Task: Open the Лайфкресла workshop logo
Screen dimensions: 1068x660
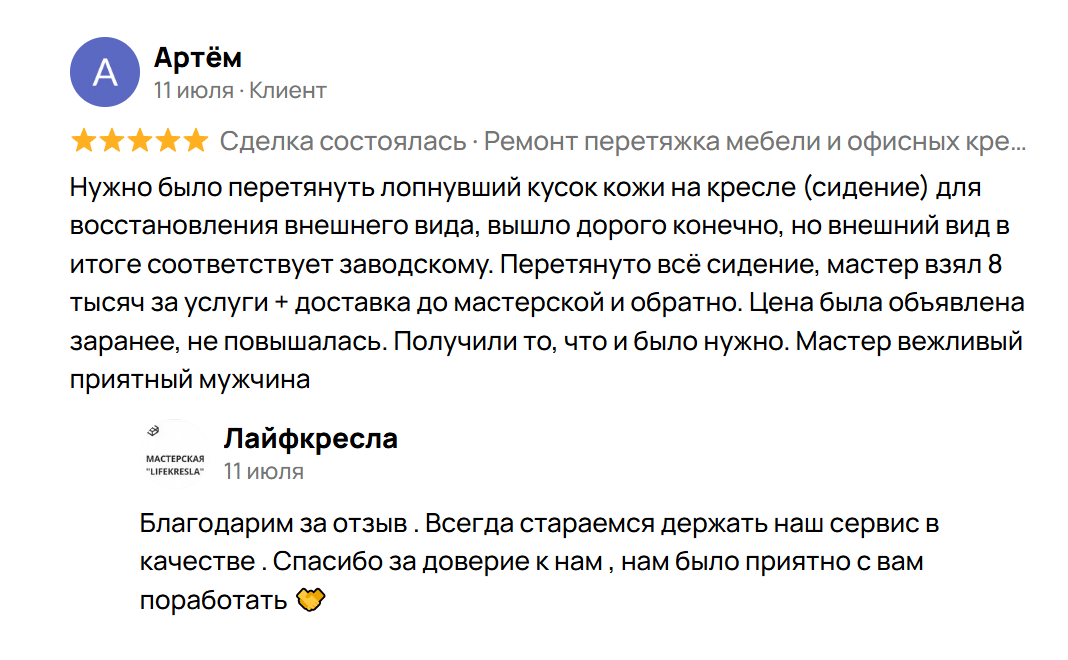Action: pos(175,454)
